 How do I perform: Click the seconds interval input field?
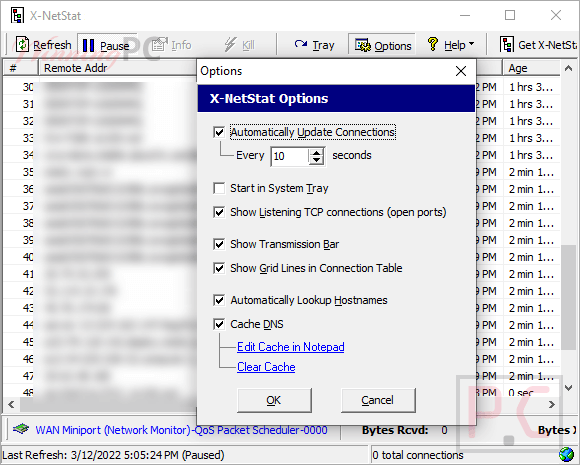click(290, 156)
